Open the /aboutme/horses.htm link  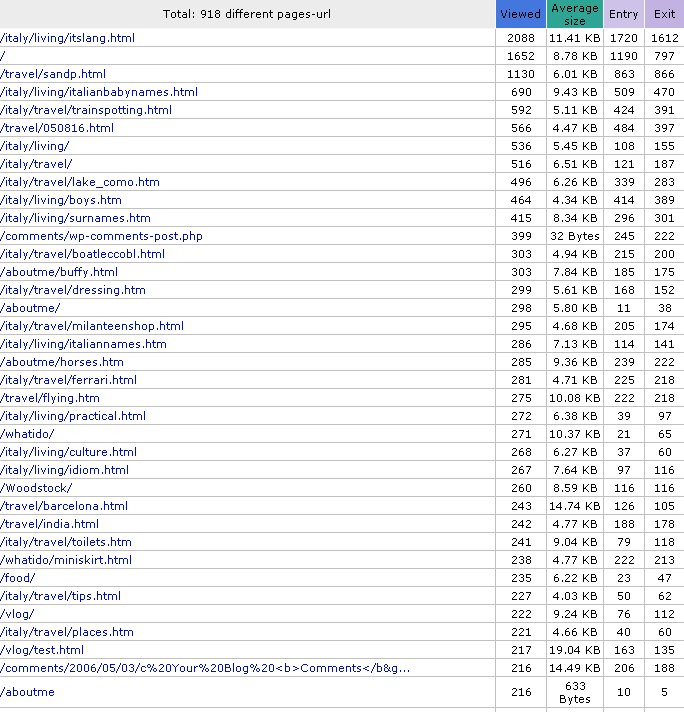click(x=62, y=362)
